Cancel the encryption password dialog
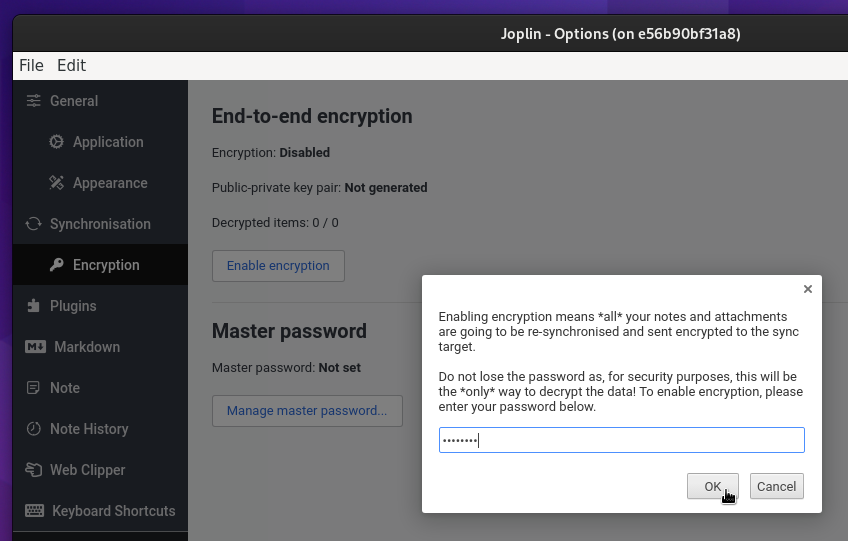 coord(777,486)
